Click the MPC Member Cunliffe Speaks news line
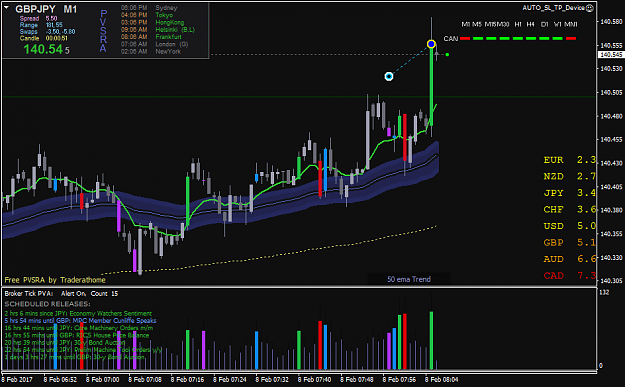 [x=81, y=321]
